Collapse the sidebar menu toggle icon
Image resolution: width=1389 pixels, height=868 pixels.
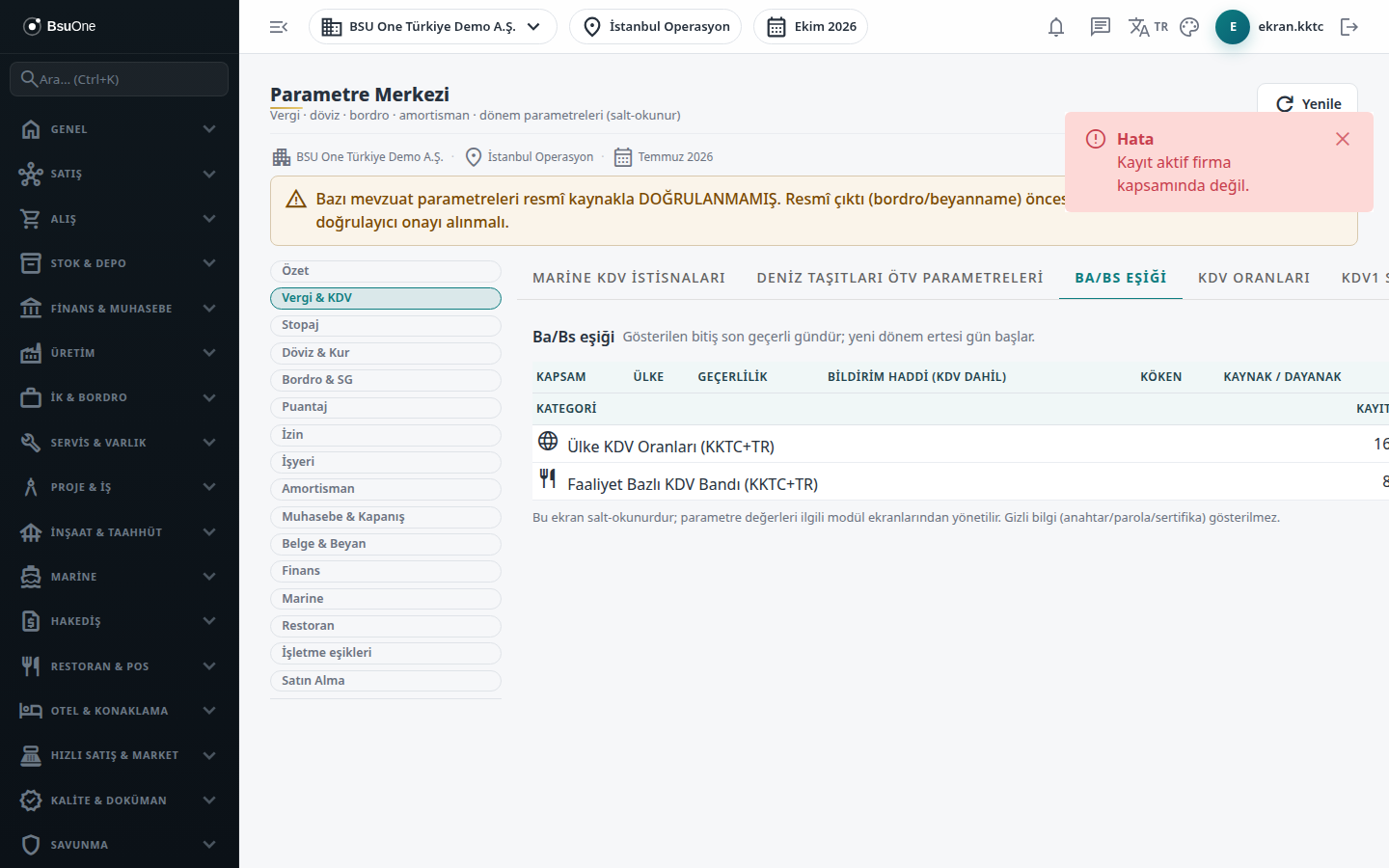[x=279, y=27]
